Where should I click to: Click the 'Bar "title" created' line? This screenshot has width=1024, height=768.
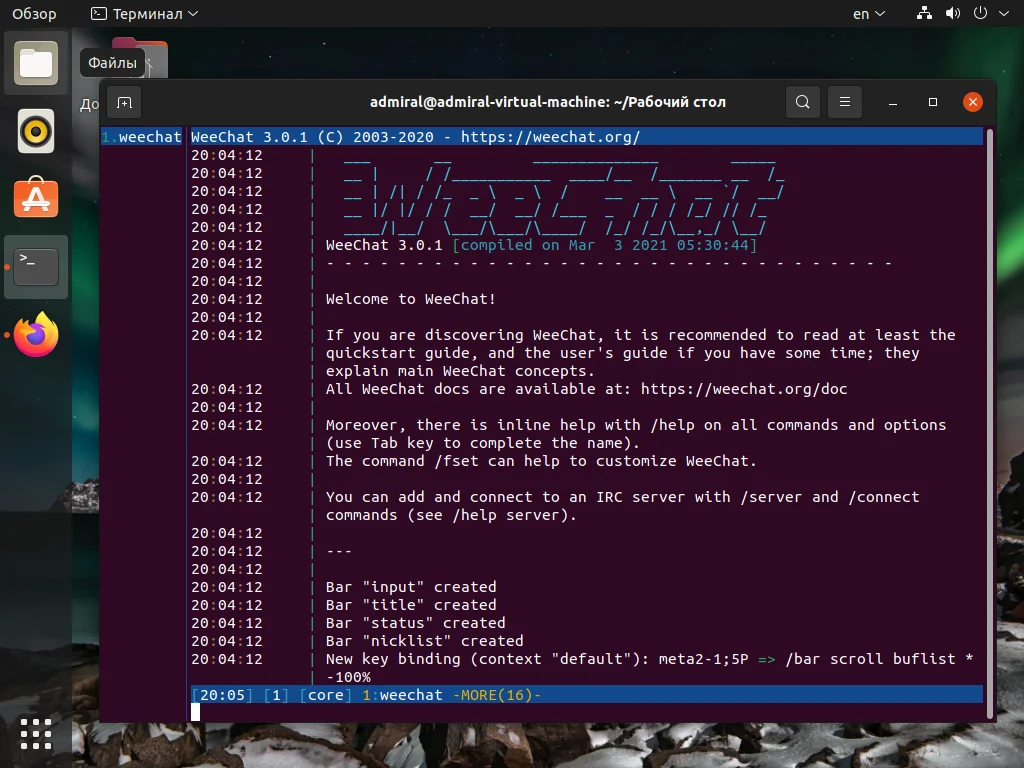click(x=411, y=605)
